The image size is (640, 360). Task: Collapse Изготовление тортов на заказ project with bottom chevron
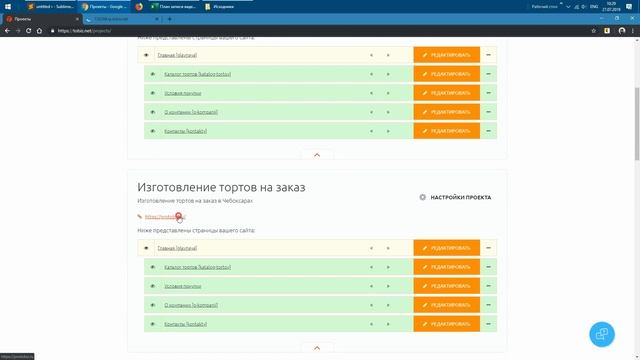317,348
